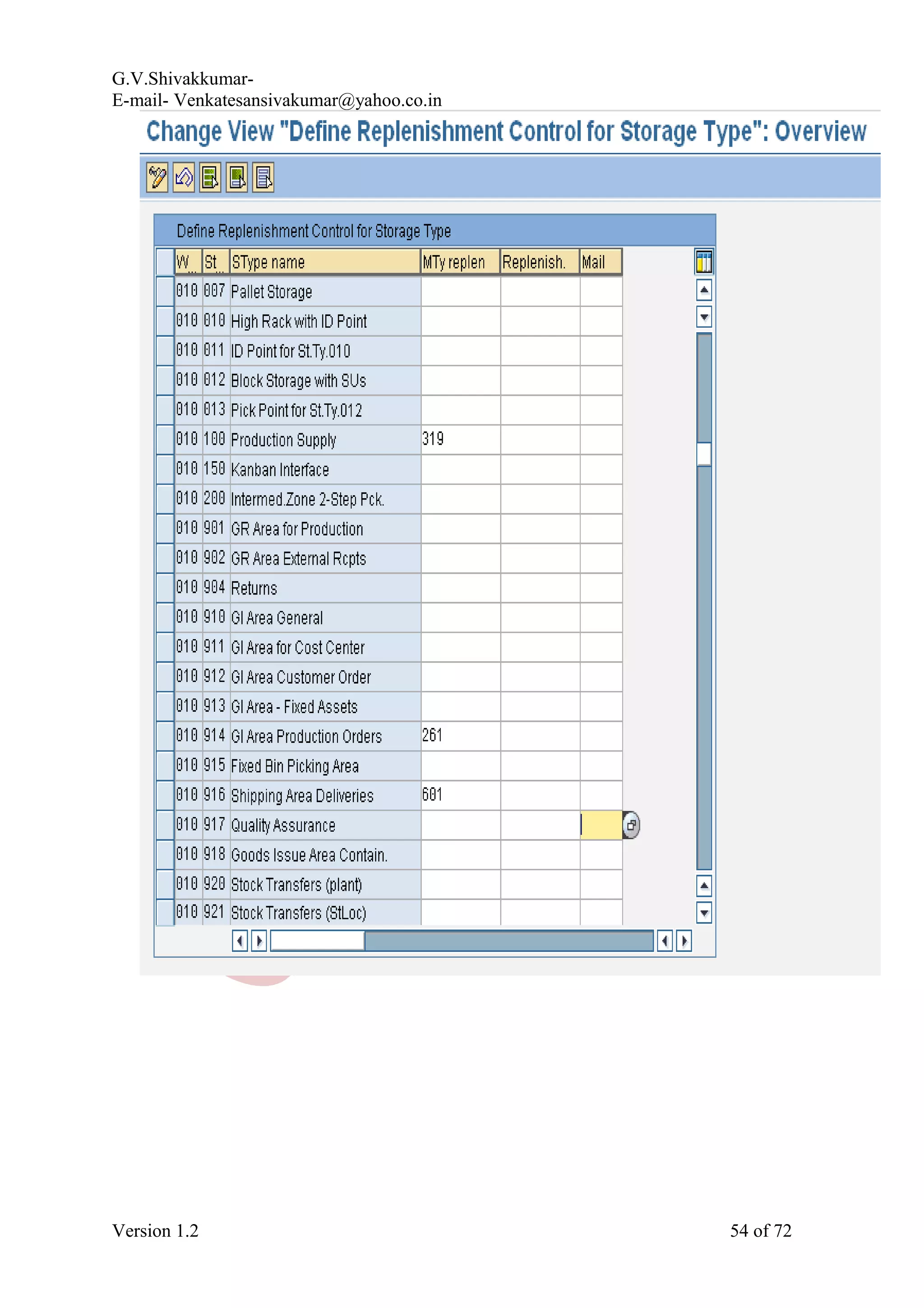Click the Replenish. column header

coord(540,262)
